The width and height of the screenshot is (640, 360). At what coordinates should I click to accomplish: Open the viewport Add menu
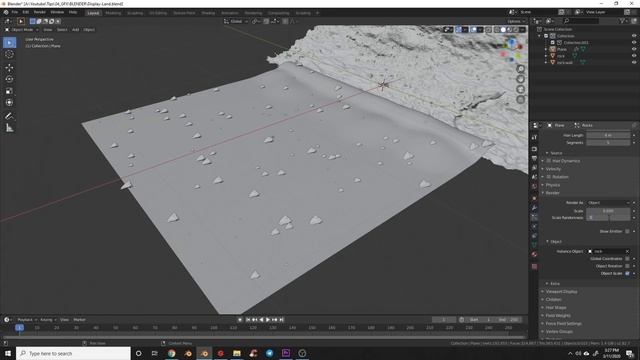[76, 29]
